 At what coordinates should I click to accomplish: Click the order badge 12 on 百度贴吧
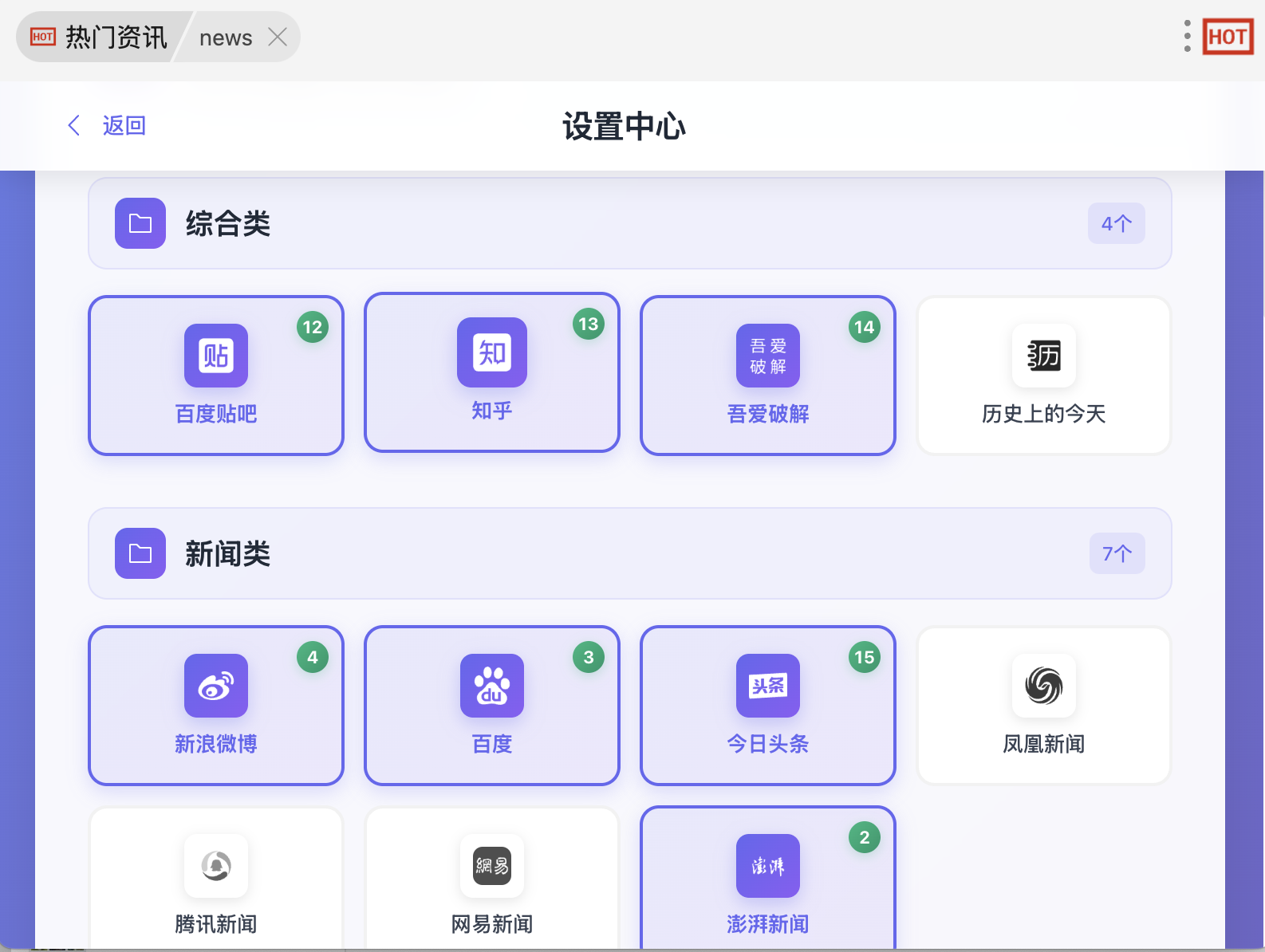[x=313, y=327]
